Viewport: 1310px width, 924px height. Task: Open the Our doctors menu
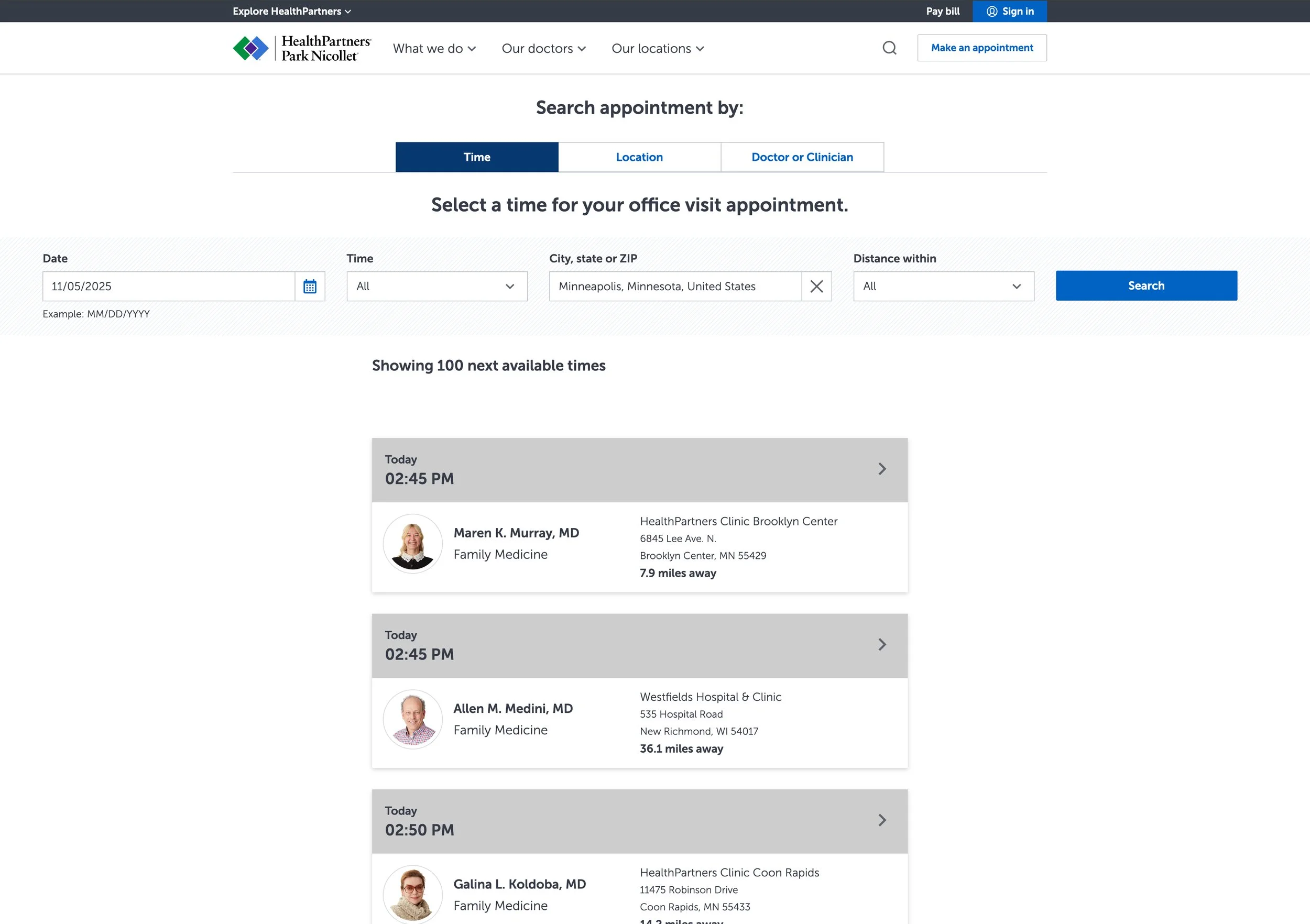coord(543,49)
